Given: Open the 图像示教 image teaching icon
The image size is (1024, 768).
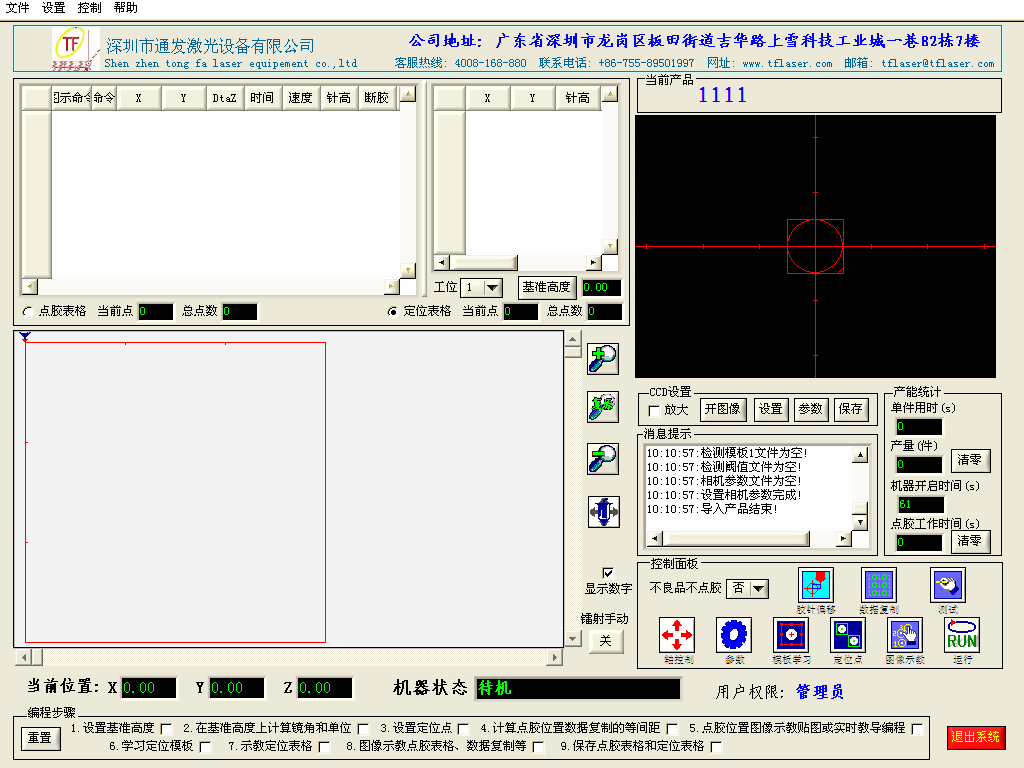Looking at the screenshot, I should click(x=905, y=635).
